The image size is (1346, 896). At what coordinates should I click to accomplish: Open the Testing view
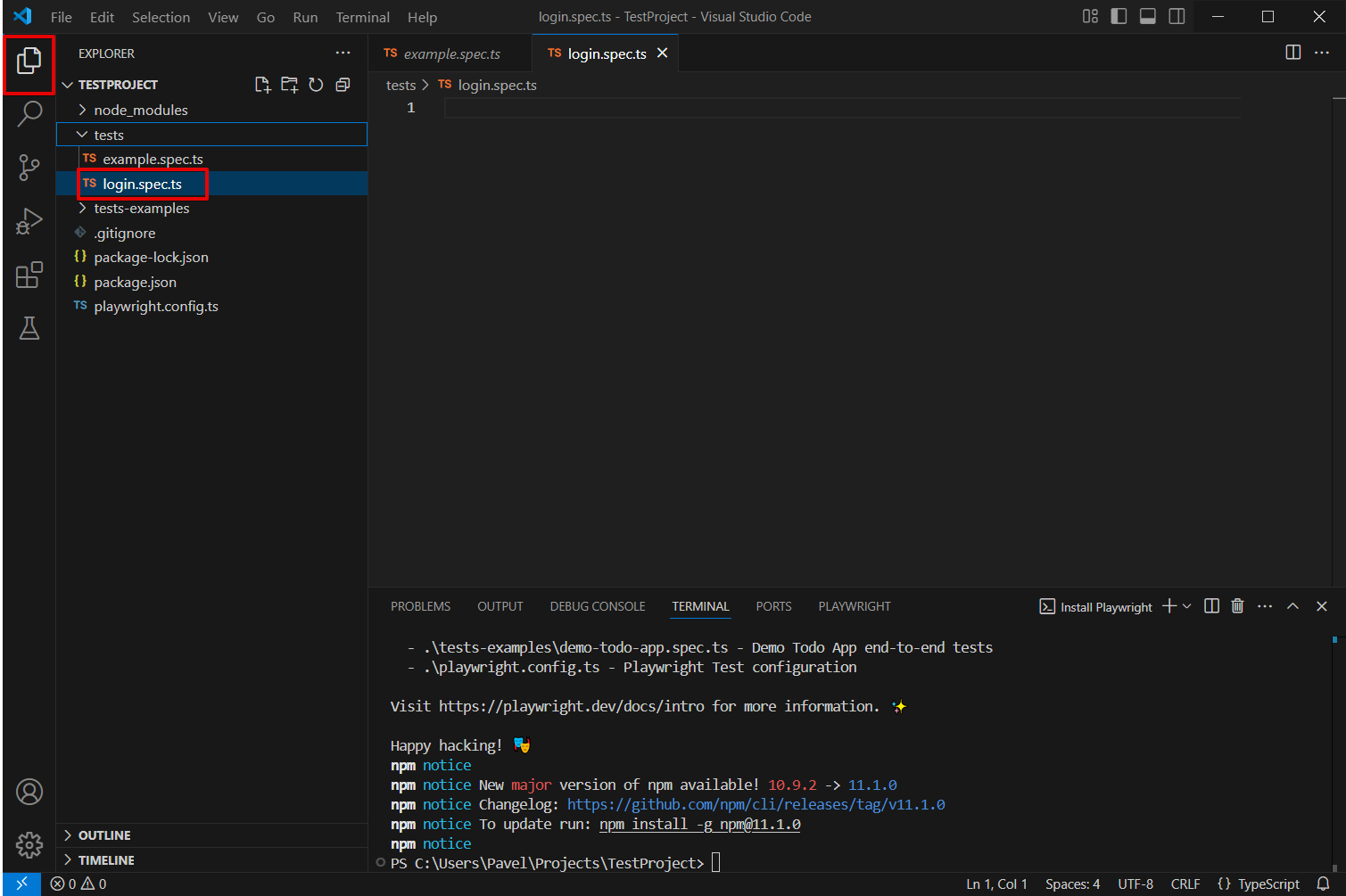29,328
